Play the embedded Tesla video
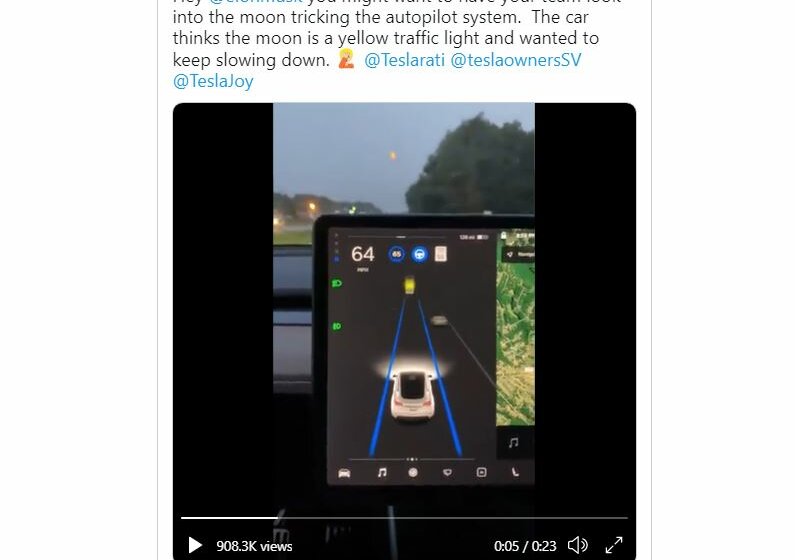The image size is (795, 560). 195,546
